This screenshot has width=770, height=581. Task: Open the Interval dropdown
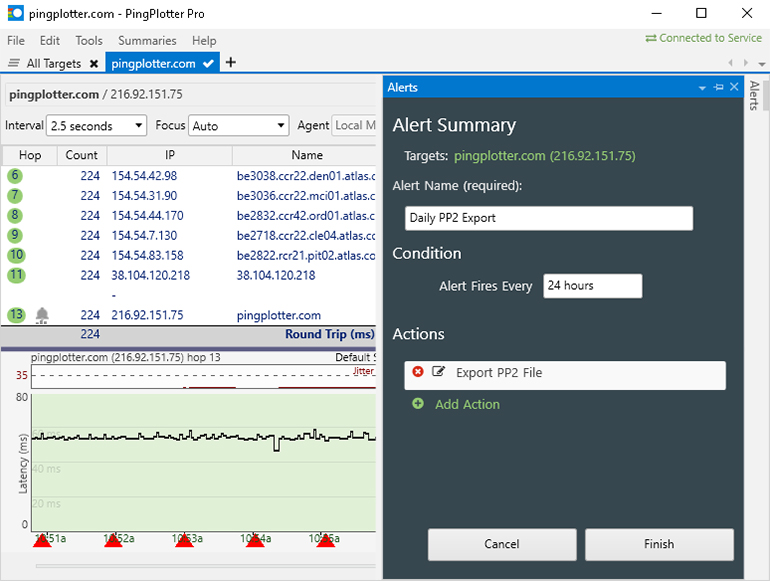97,126
